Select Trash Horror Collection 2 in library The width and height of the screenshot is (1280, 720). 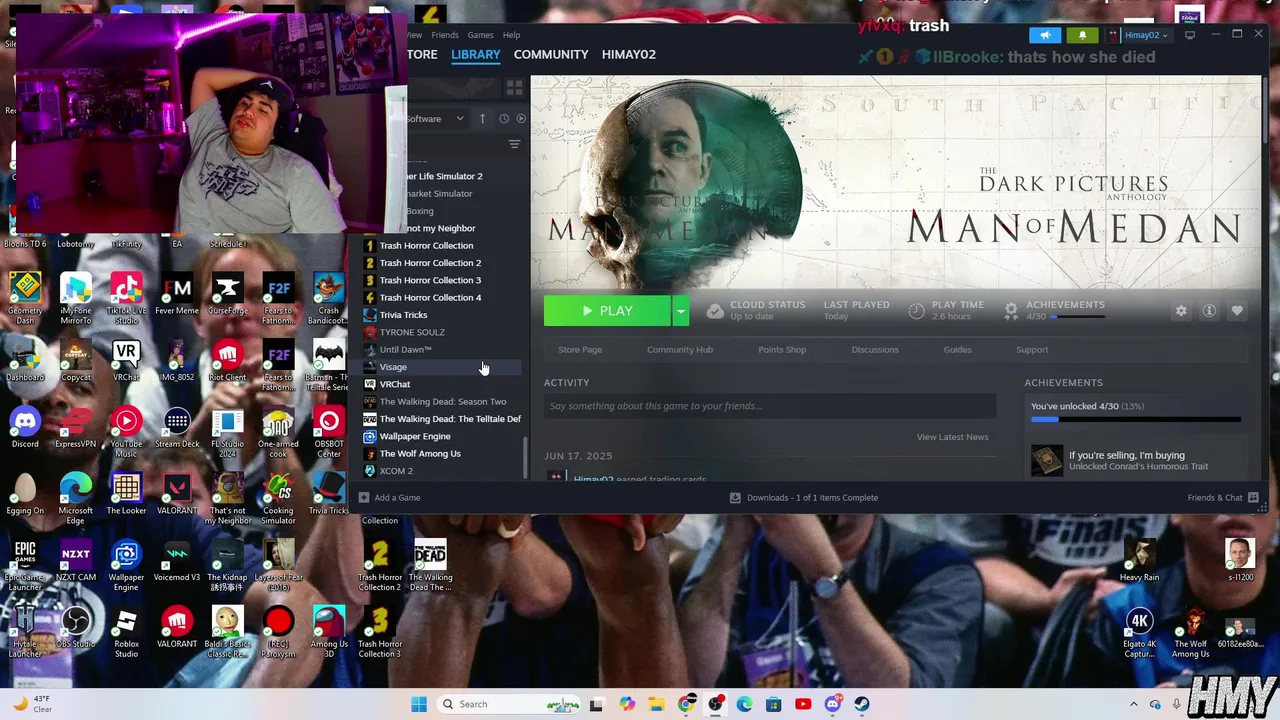pos(430,263)
